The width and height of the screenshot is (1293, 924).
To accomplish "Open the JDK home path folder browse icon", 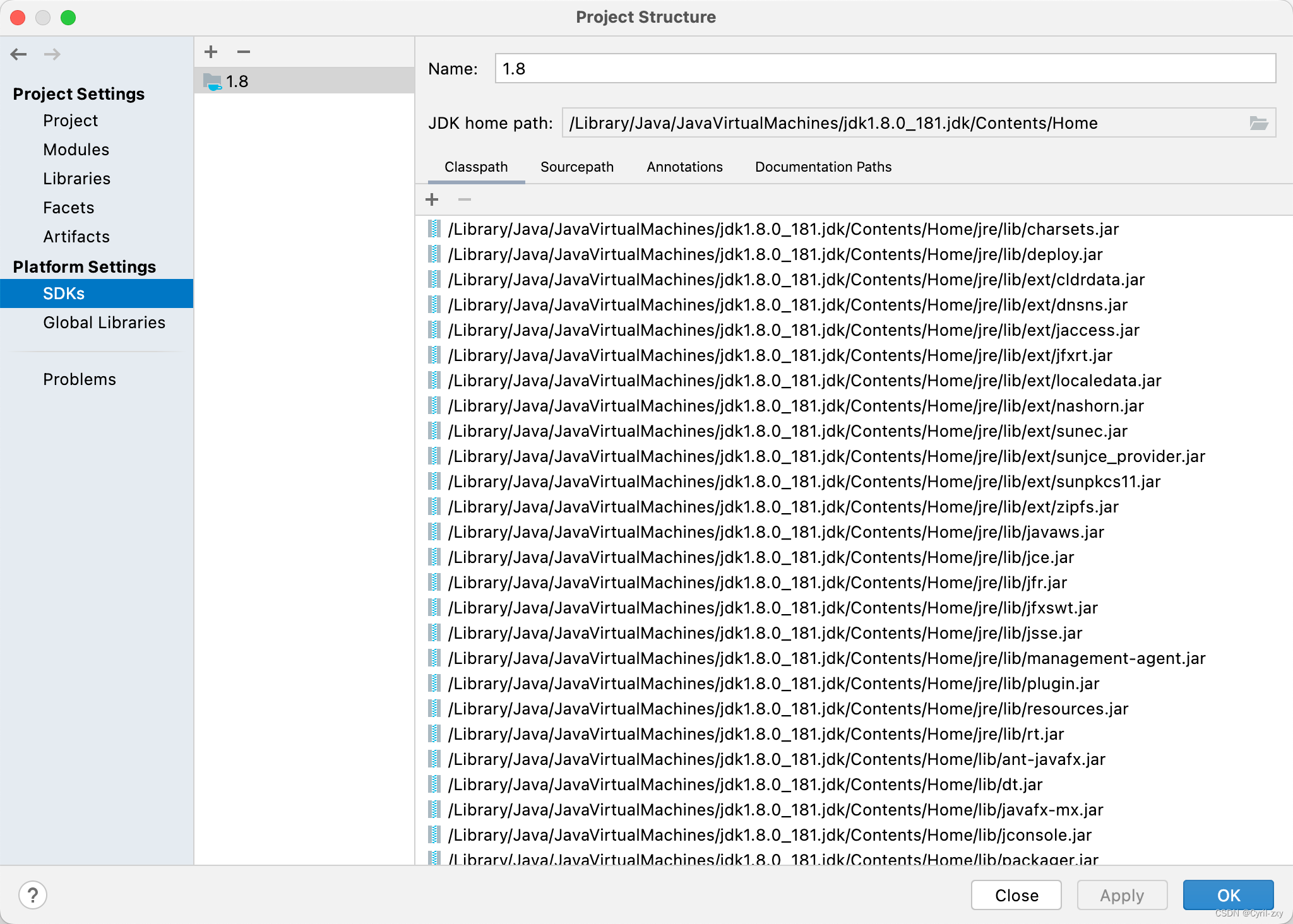I will (x=1260, y=123).
